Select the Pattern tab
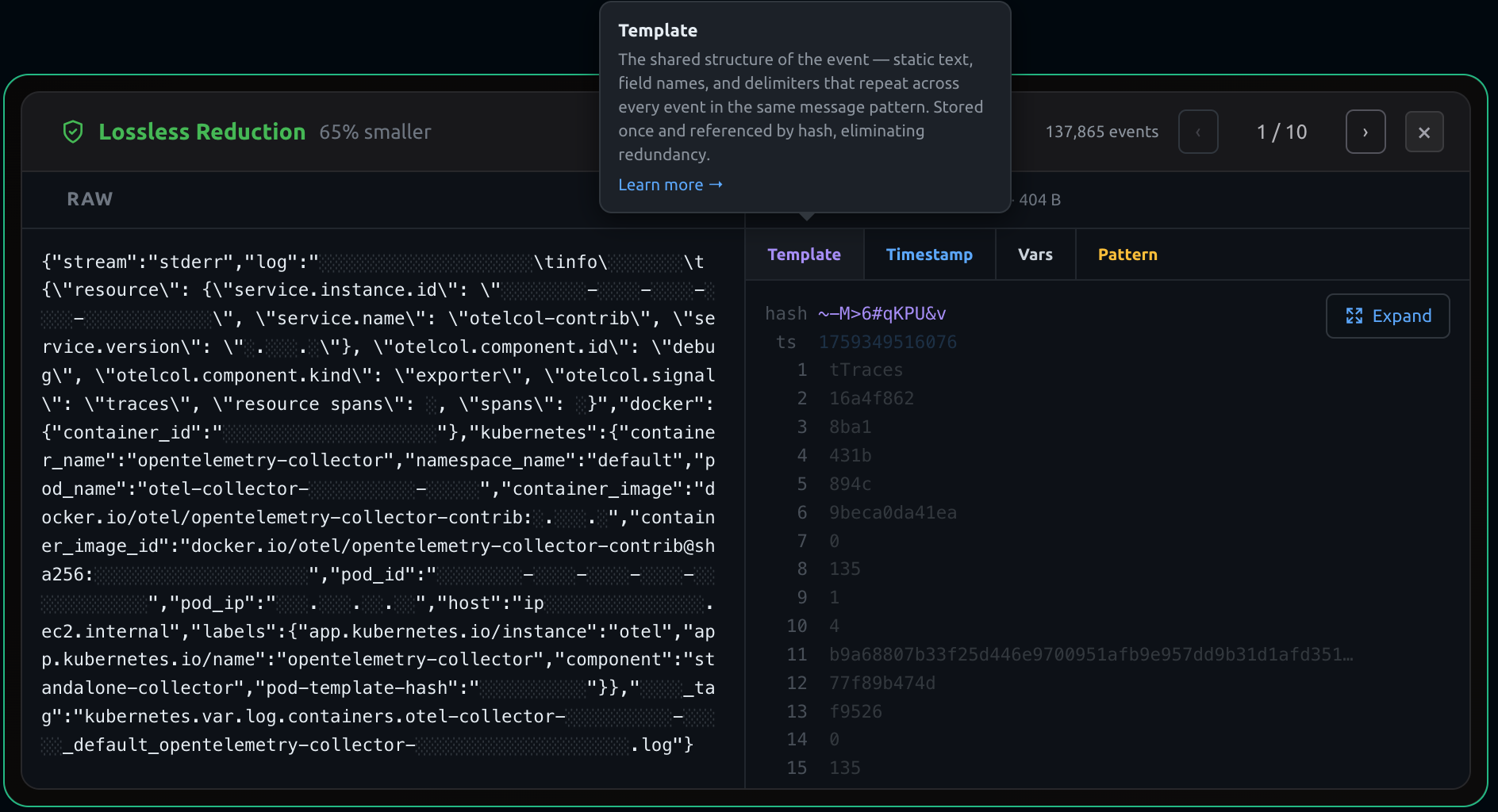Viewport: 1498px width, 812px height. [1127, 255]
